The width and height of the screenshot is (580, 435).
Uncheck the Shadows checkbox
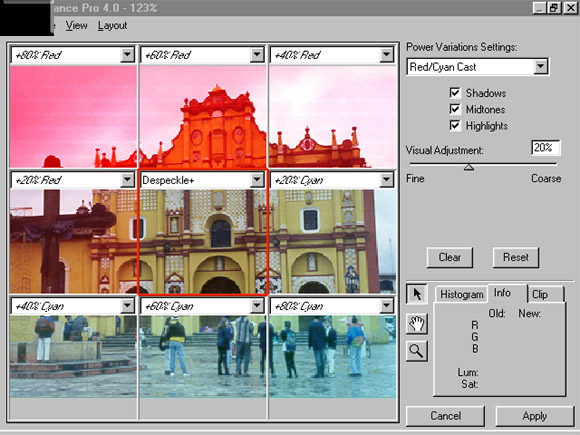click(x=455, y=92)
